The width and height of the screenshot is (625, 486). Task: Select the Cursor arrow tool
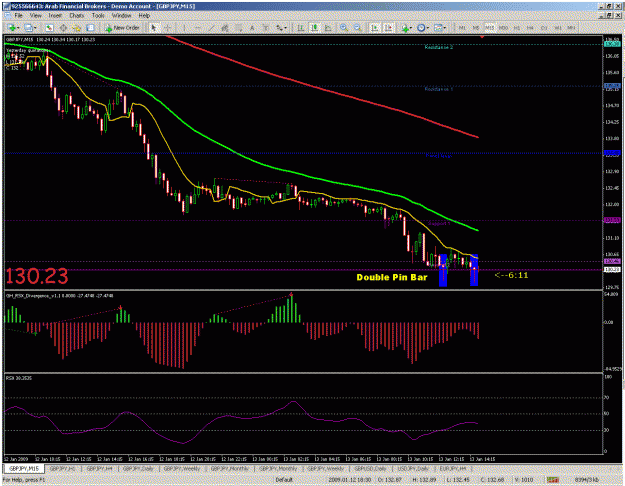pos(154,28)
